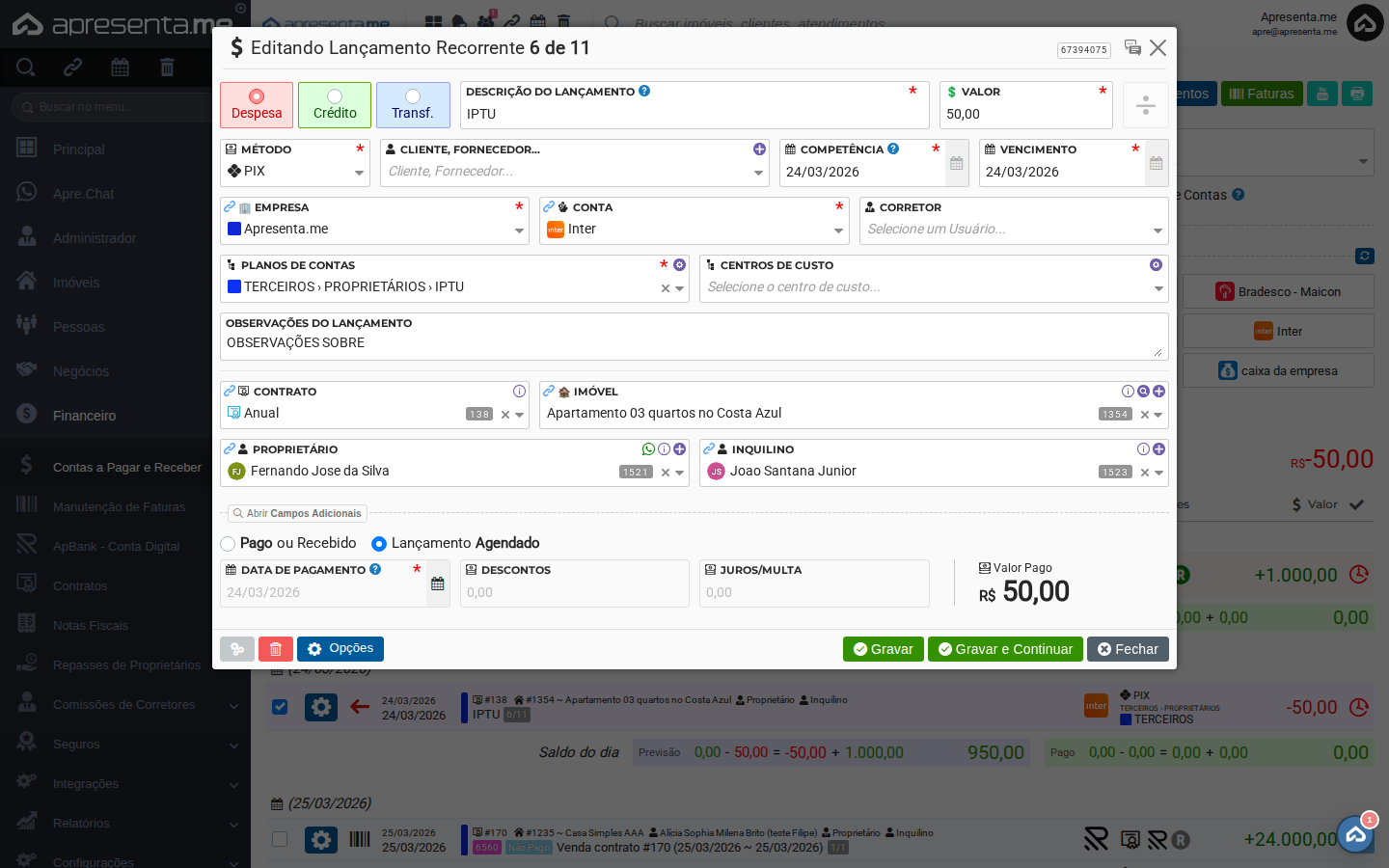1389x868 pixels.
Task: Open the comments icon beside code 67394075
Action: tap(1133, 48)
